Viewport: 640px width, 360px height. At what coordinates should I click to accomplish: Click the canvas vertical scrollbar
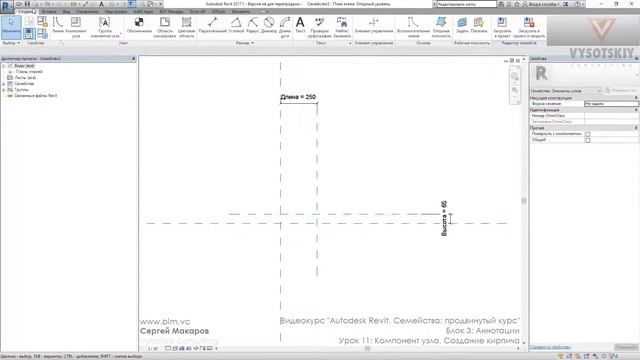524,200
